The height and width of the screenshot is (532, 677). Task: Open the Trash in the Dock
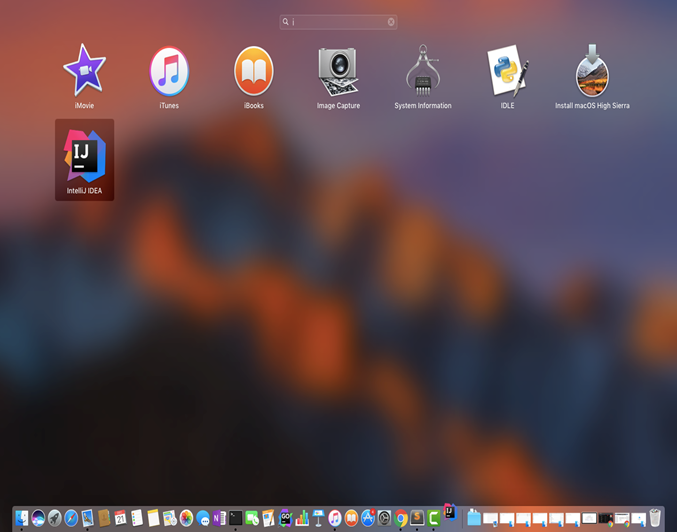pos(655,517)
